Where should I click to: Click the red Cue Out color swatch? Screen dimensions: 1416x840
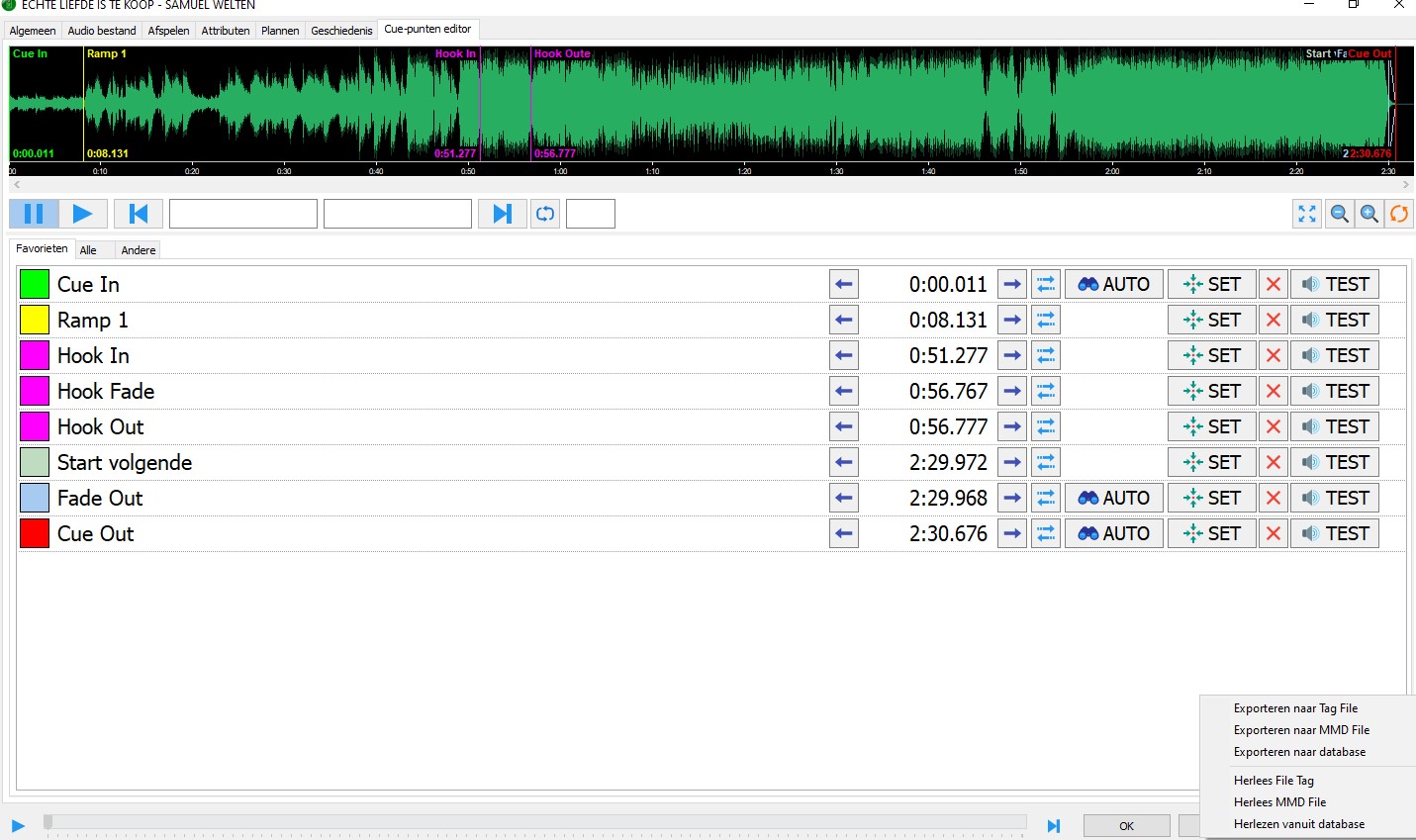point(35,534)
